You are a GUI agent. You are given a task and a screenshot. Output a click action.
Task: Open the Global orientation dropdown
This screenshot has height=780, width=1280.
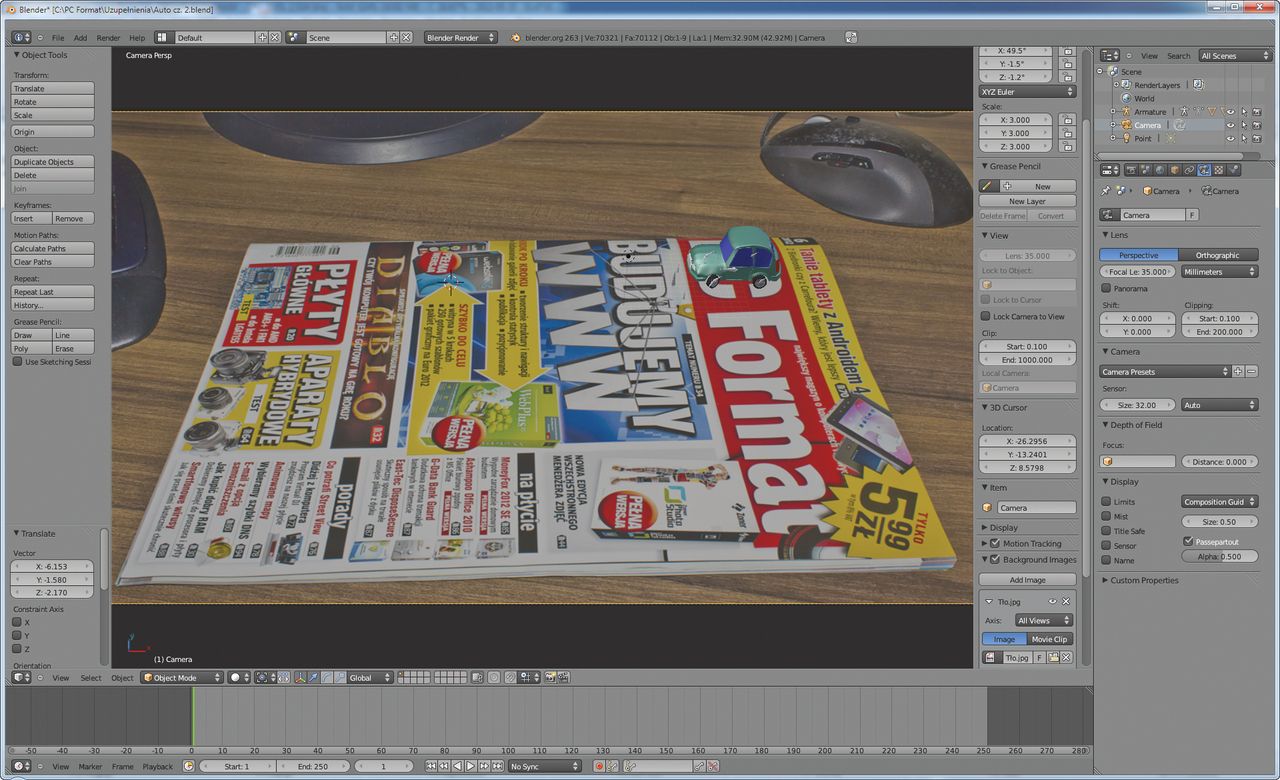[x=370, y=678]
